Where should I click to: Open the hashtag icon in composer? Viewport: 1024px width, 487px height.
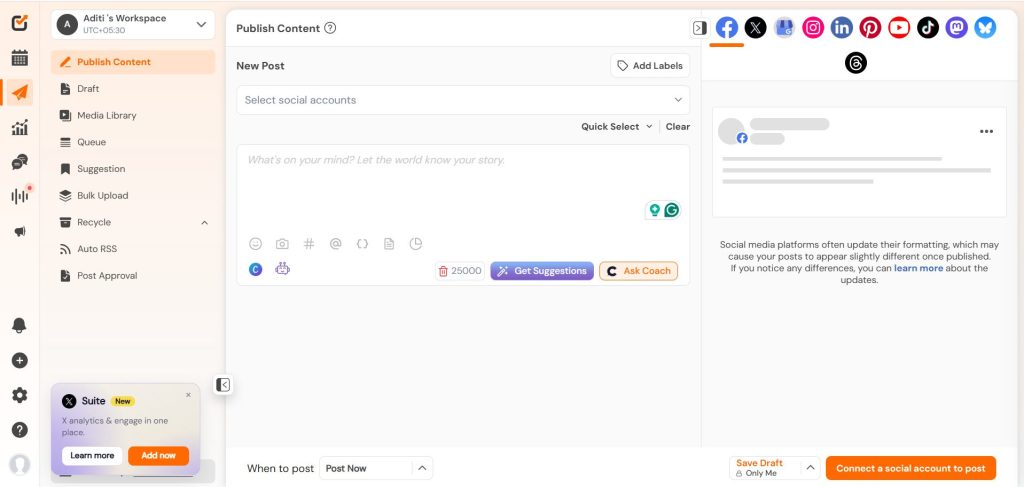(x=309, y=244)
